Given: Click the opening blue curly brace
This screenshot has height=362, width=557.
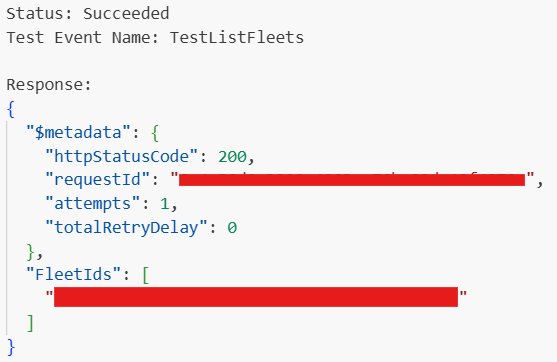Looking at the screenshot, I should point(11,109).
